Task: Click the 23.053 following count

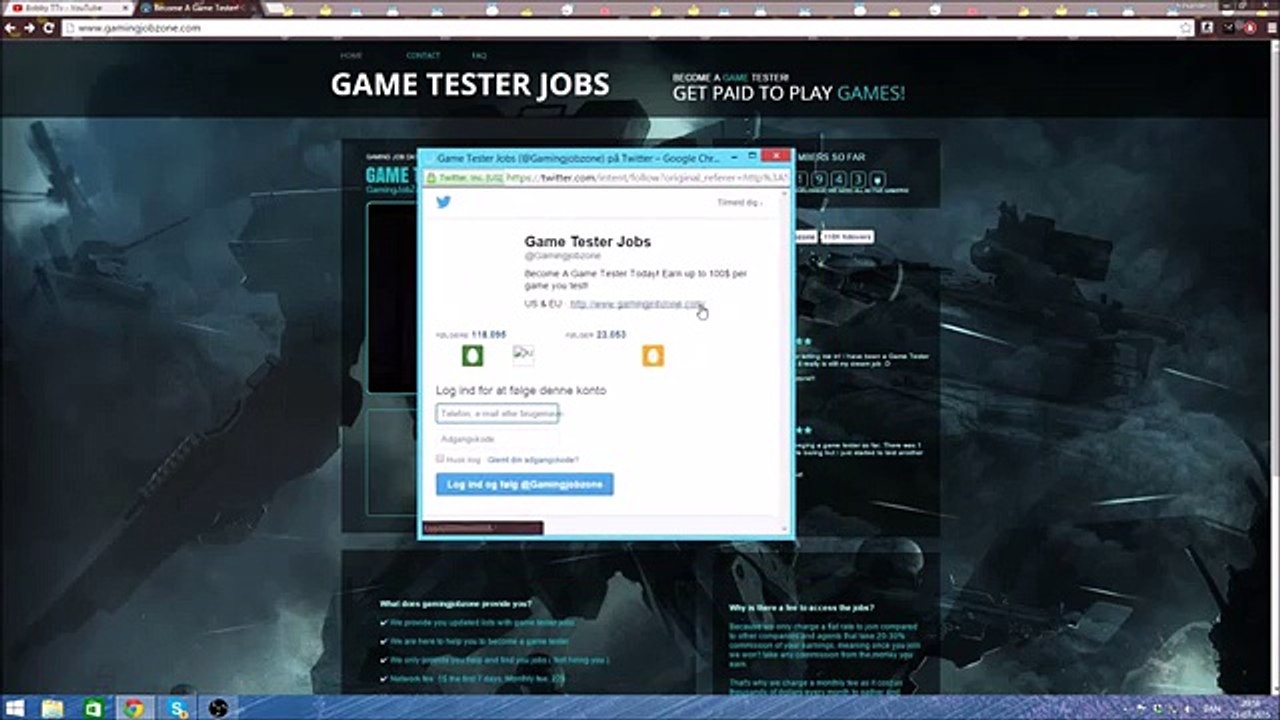Action: click(x=611, y=335)
